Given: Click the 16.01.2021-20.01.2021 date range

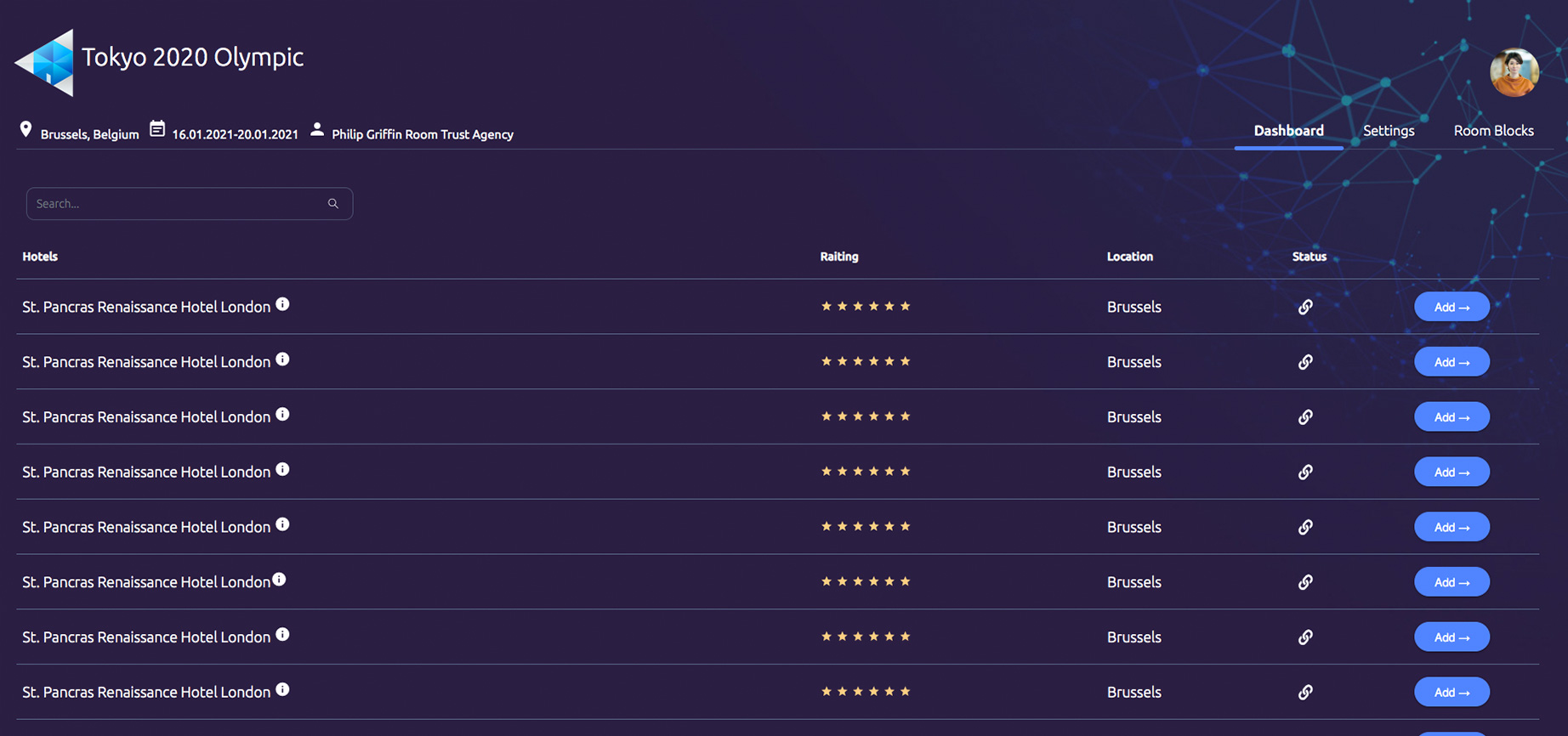Looking at the screenshot, I should coord(235,134).
